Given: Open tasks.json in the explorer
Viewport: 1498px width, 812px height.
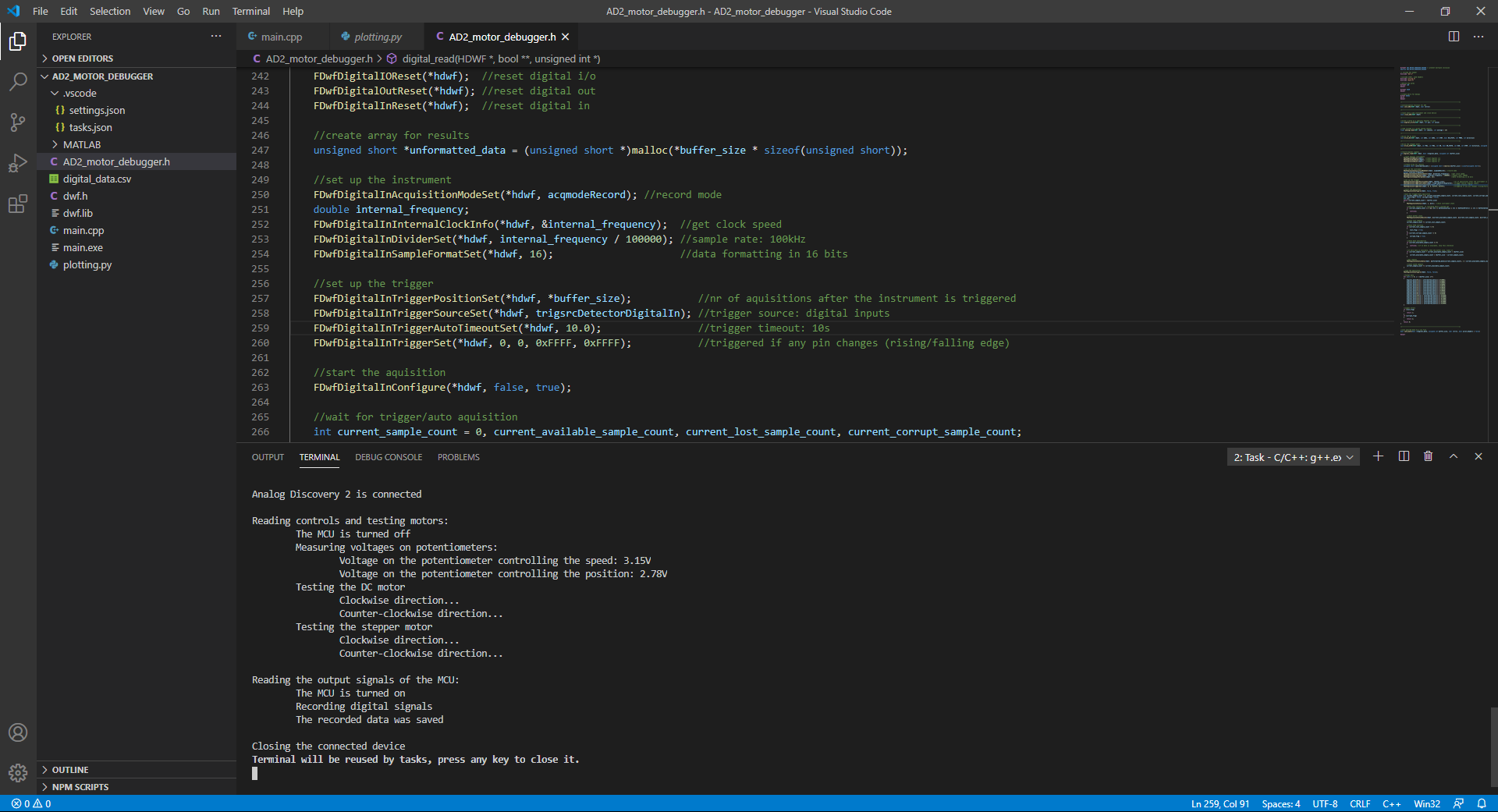Looking at the screenshot, I should (x=137, y=127).
